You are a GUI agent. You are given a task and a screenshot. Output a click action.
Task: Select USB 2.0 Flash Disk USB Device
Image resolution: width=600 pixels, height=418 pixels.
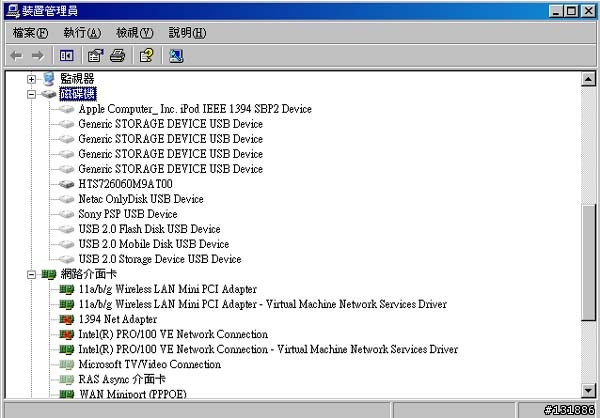[149, 229]
